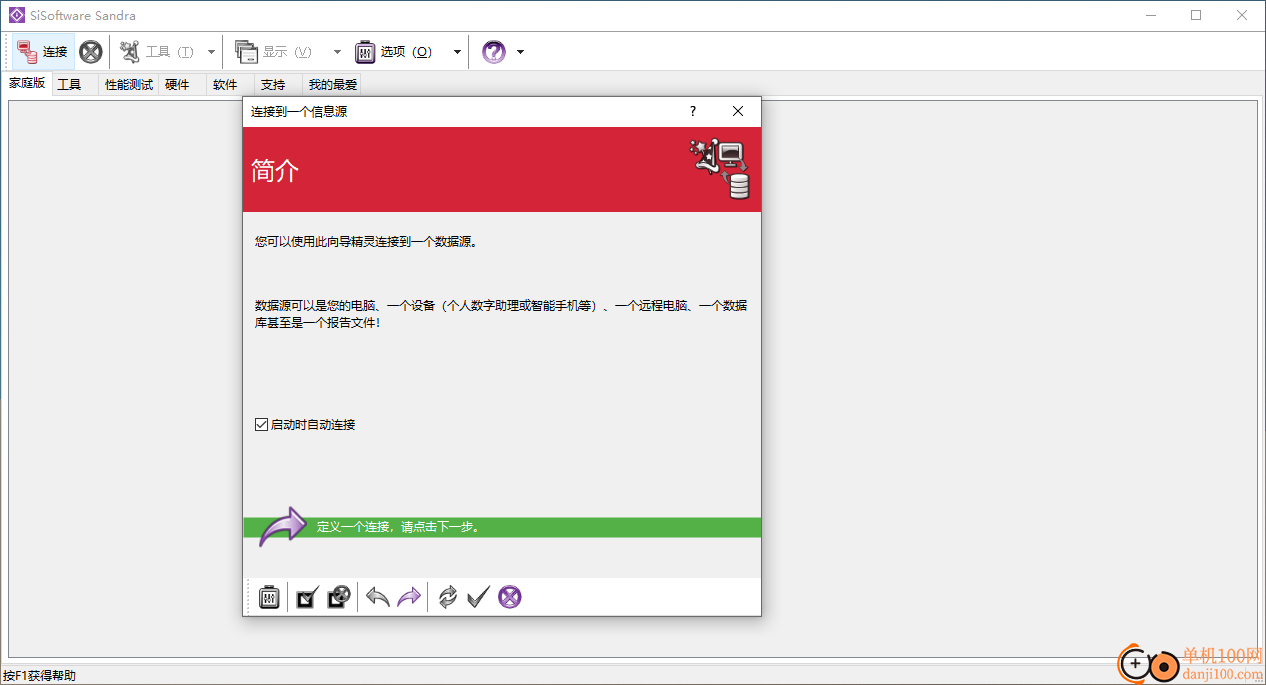Click the deselect-all crossed box icon
The width and height of the screenshot is (1266, 685).
339,597
